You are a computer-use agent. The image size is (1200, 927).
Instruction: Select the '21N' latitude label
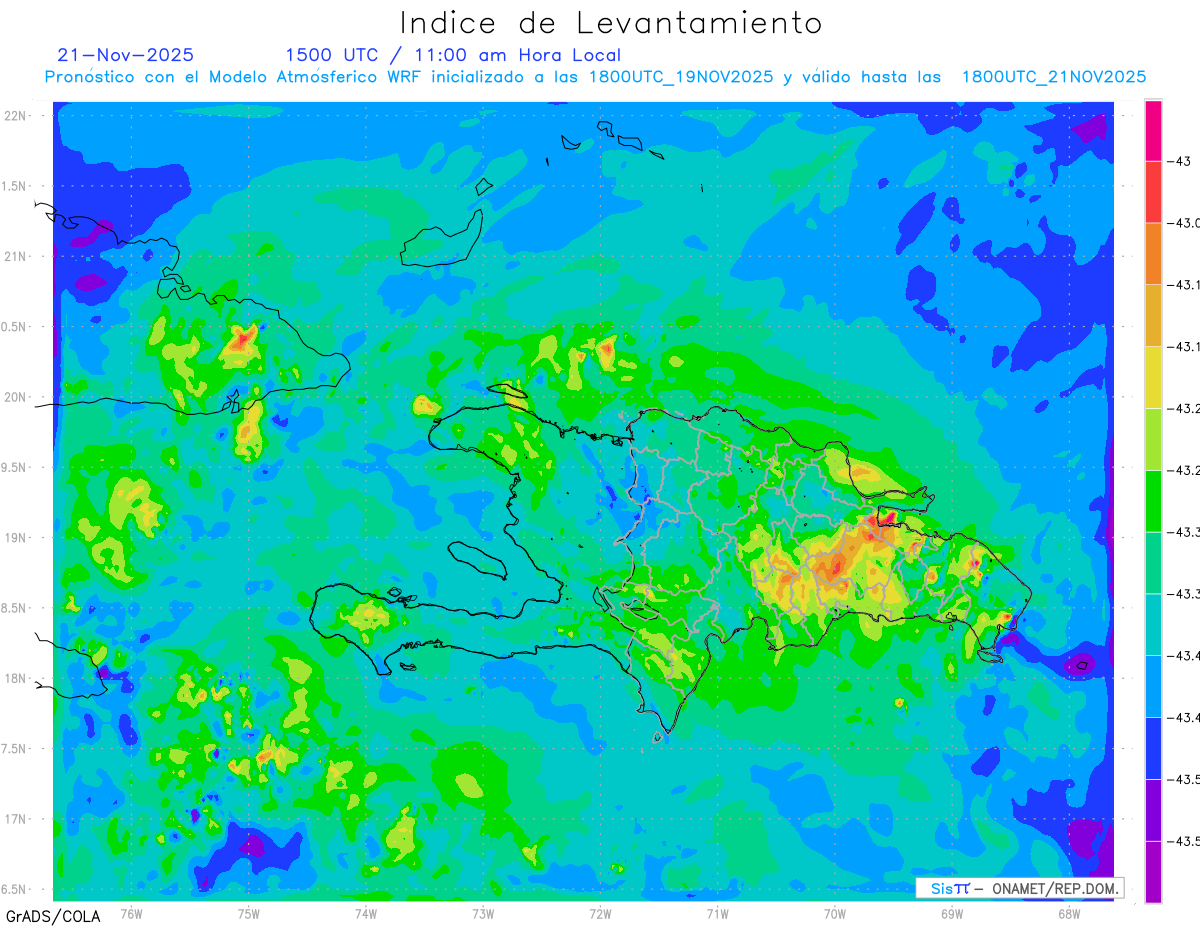click(17, 256)
